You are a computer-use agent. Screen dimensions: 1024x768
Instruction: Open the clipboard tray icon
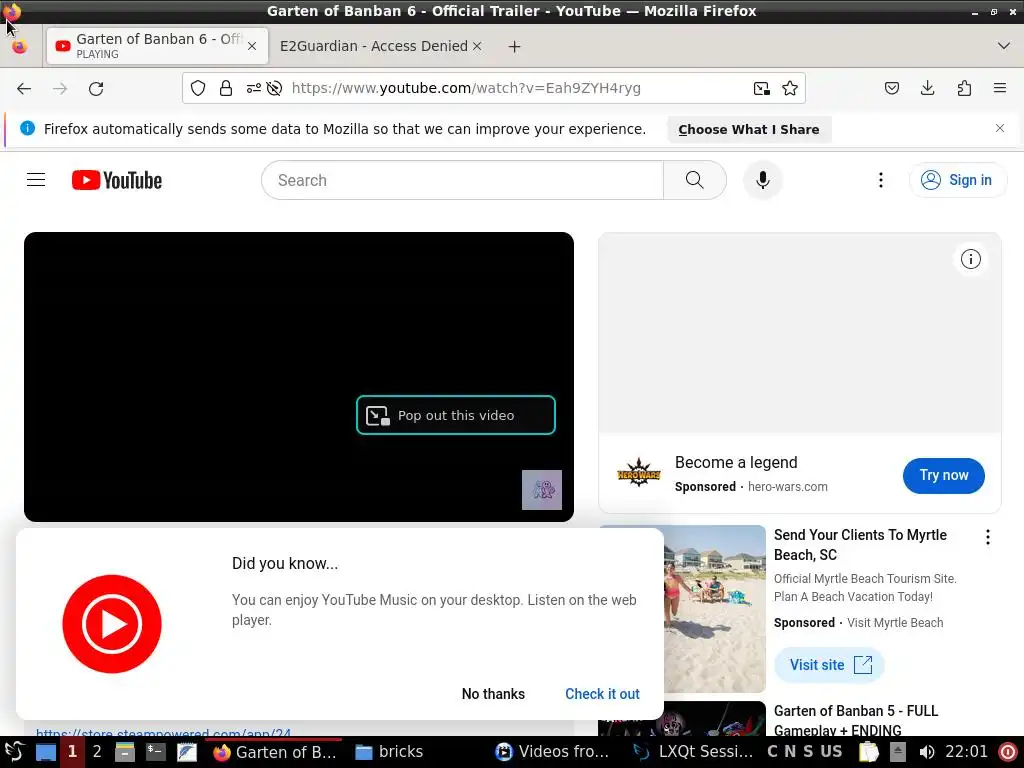tap(869, 752)
